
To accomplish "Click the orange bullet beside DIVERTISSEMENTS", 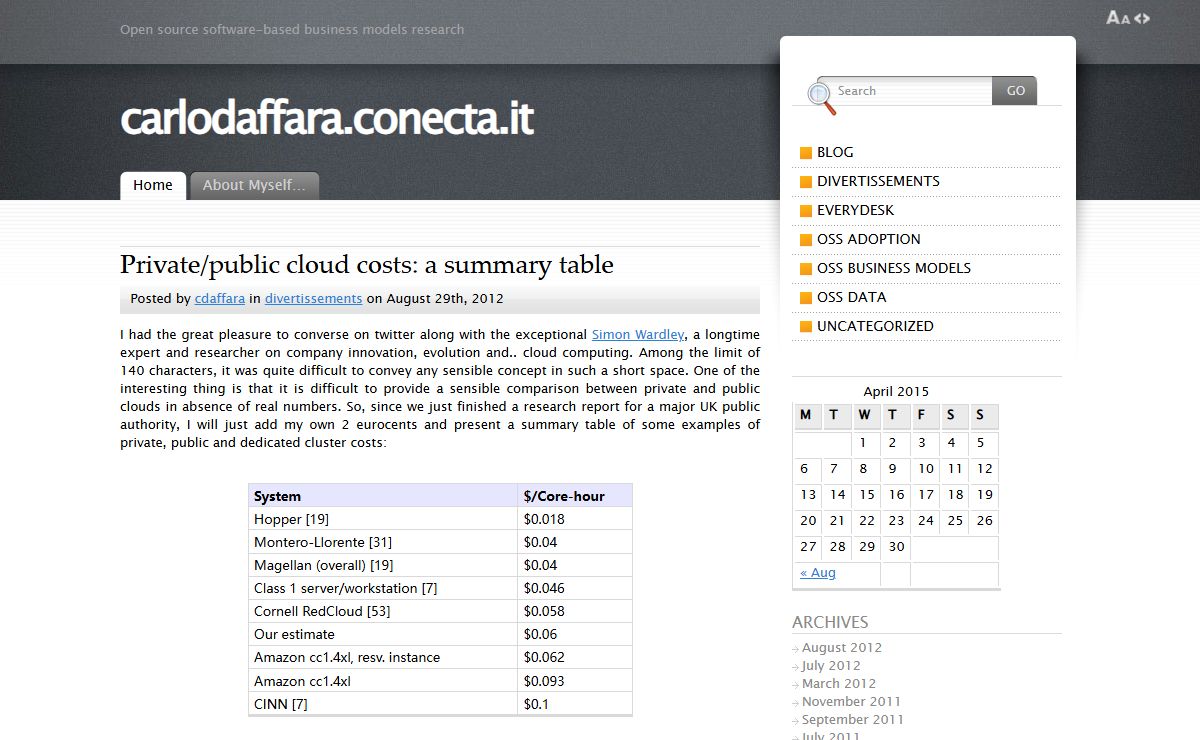I will tap(806, 182).
